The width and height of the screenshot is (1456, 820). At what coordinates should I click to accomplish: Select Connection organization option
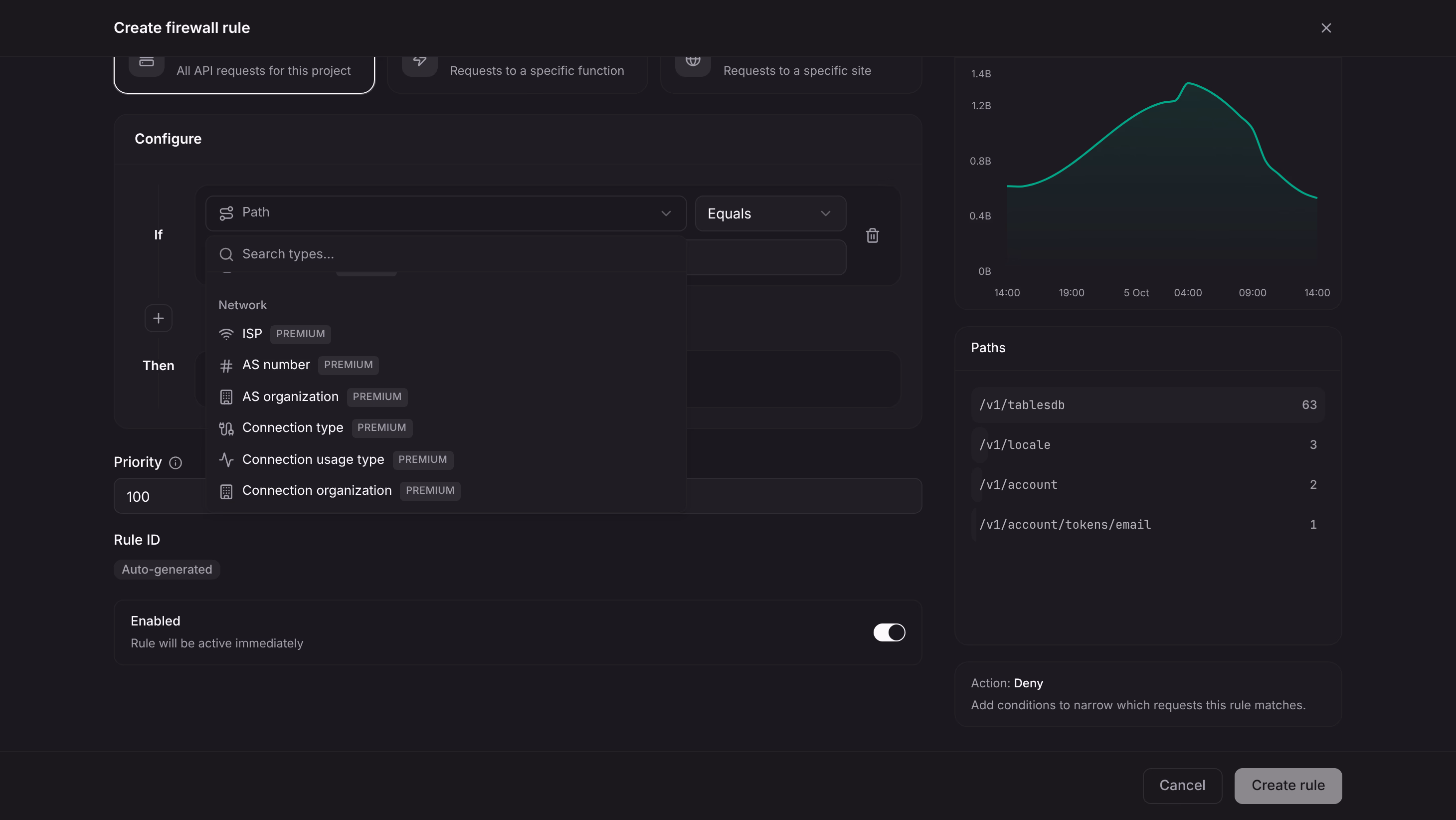pos(446,491)
